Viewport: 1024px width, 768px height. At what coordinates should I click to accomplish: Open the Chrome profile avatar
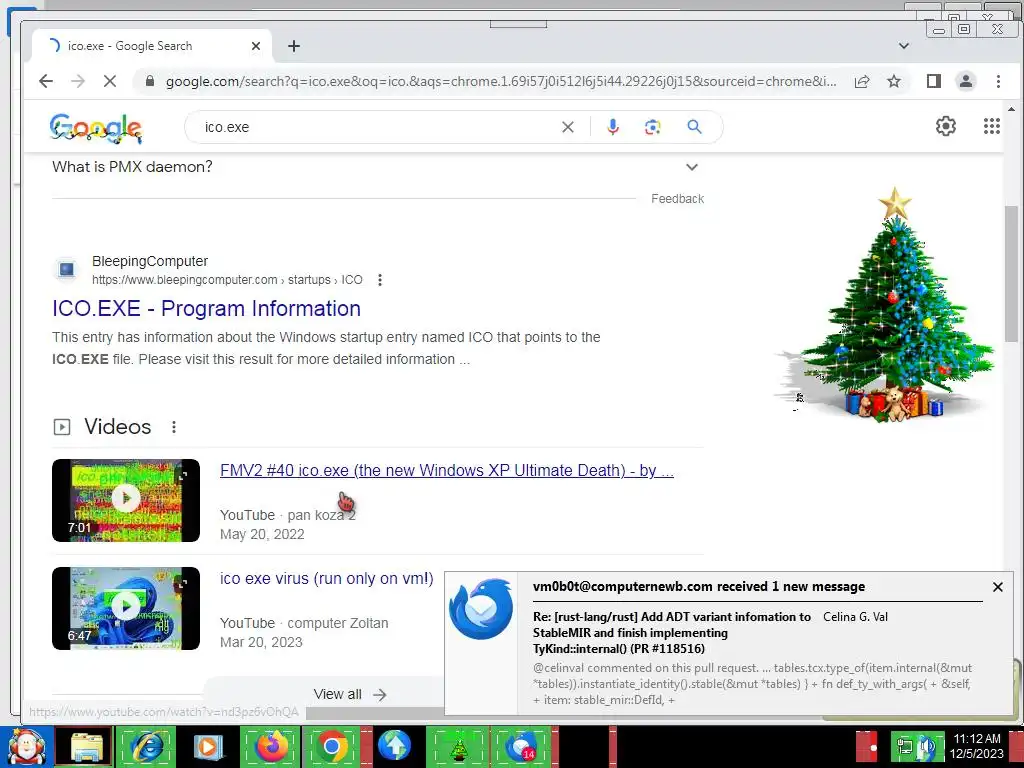click(966, 81)
